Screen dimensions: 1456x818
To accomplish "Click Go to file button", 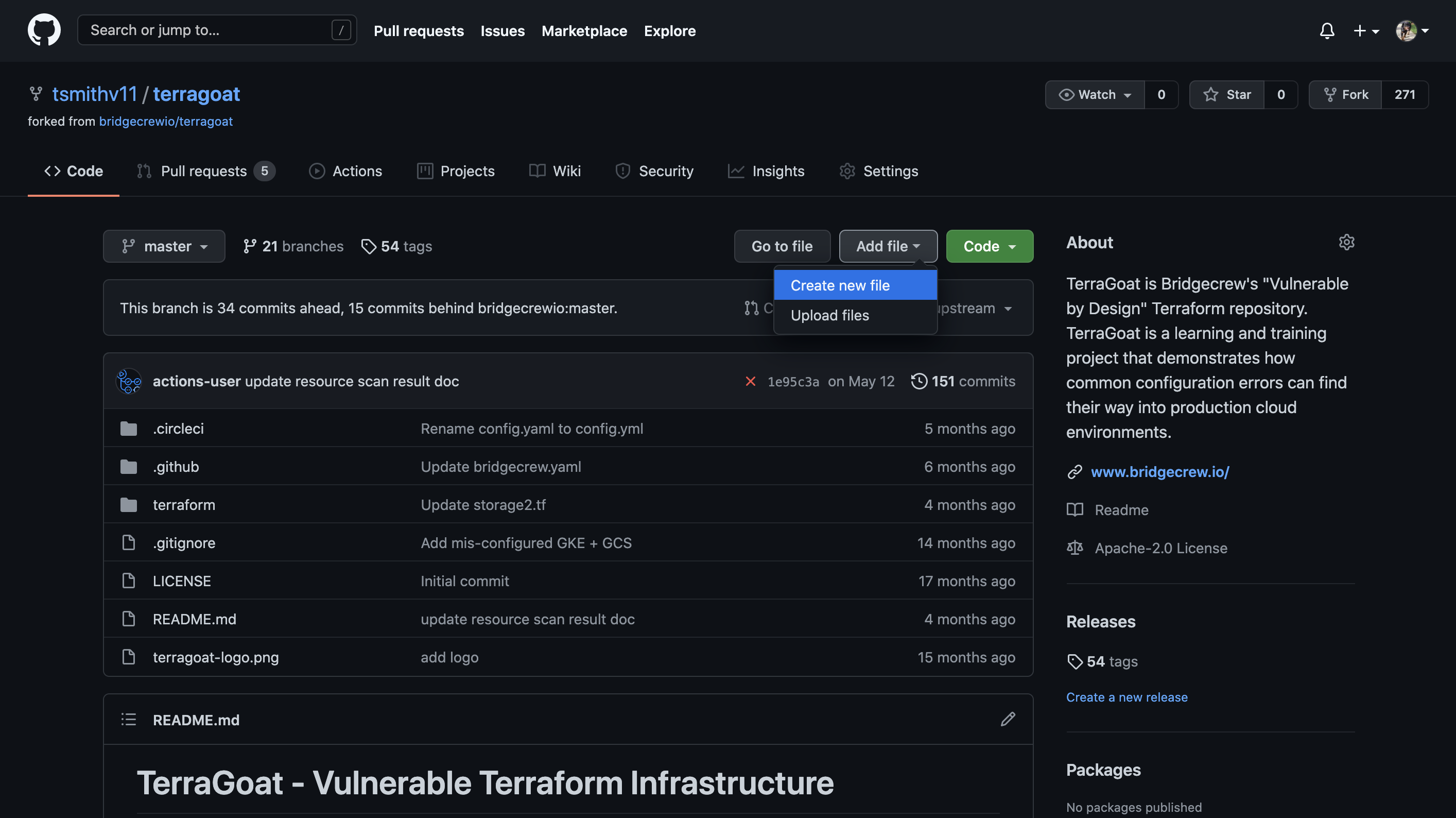I will pos(782,246).
